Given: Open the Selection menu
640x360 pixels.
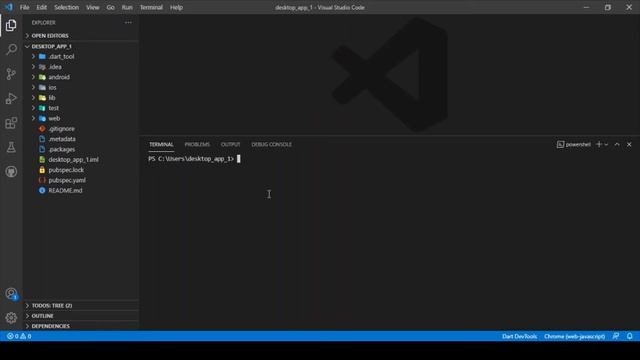Looking at the screenshot, I should click(67, 7).
